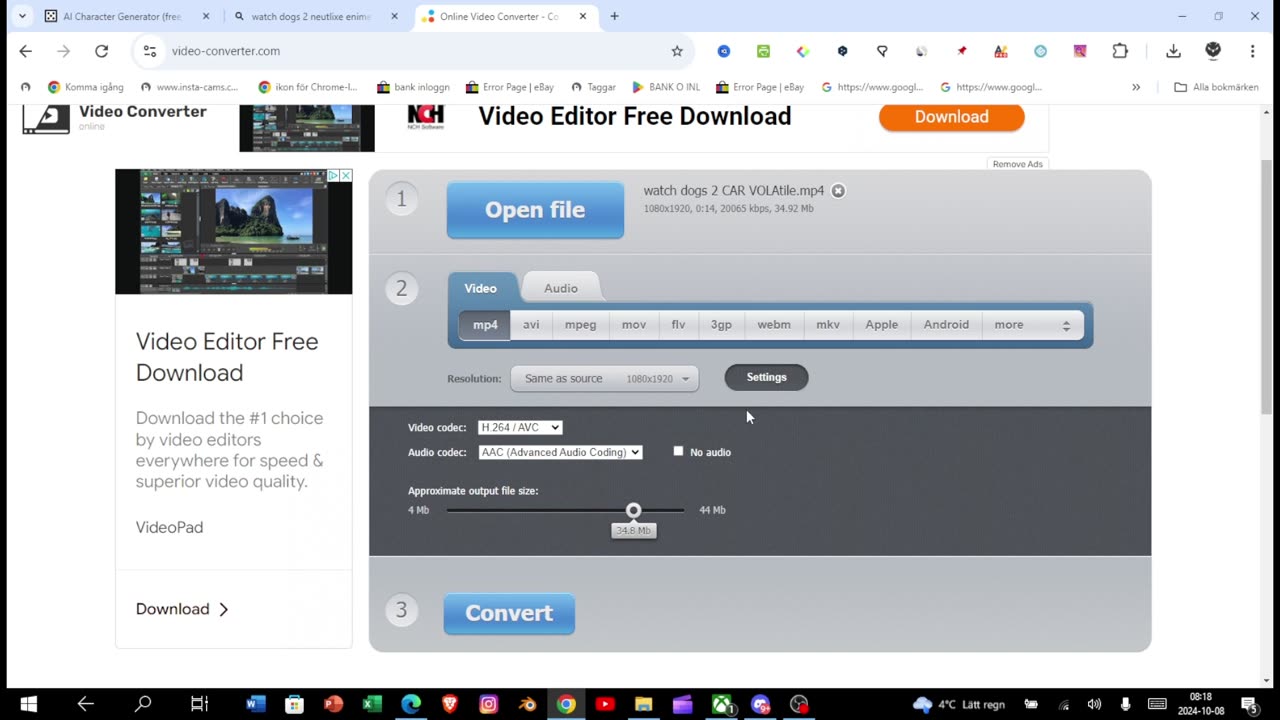This screenshot has height=720, width=1280.
Task: Open Instagram from taskbar
Action: point(489,704)
